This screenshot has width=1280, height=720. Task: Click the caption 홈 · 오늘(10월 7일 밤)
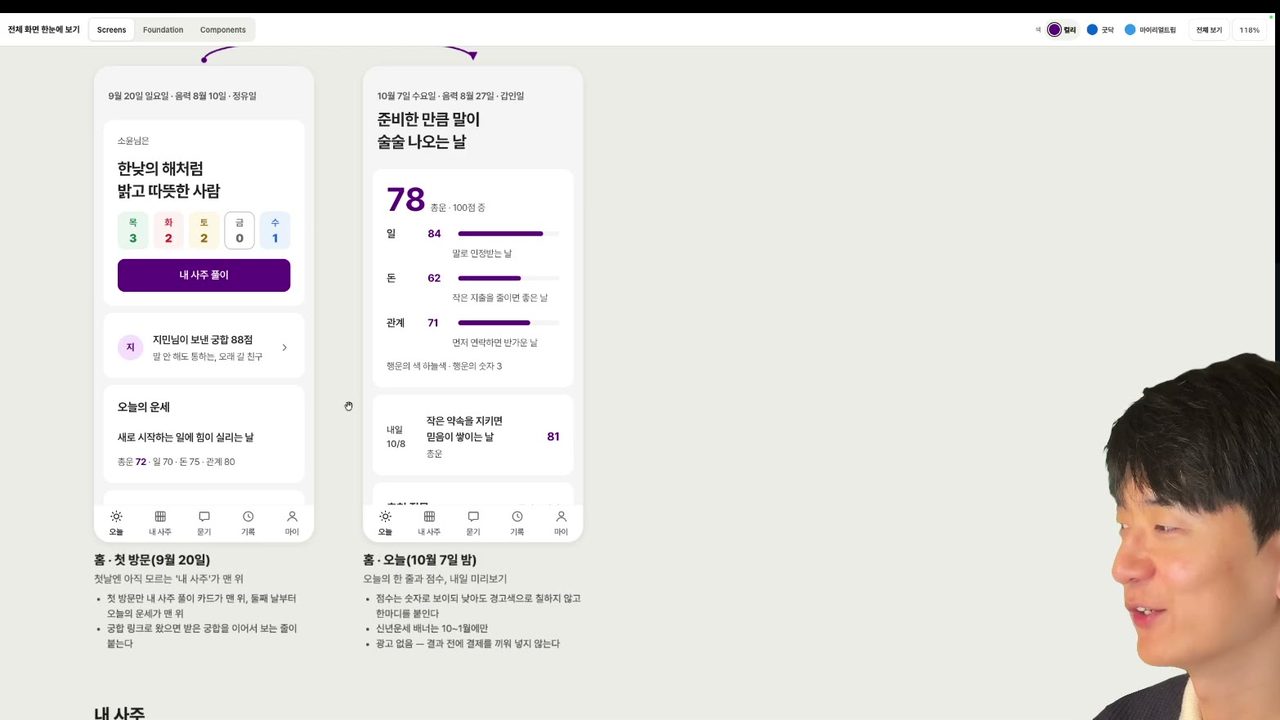pos(420,560)
